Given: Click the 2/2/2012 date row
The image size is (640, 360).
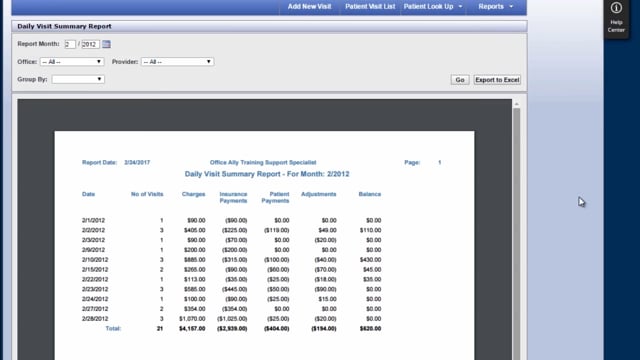Looking at the screenshot, I should (231, 230).
